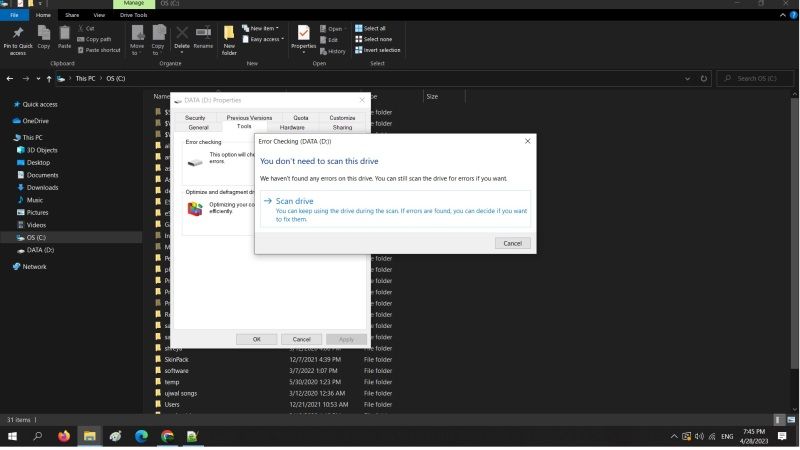The height and width of the screenshot is (450, 800).
Task: Click the Search OS (C:) field
Action: coord(756,79)
